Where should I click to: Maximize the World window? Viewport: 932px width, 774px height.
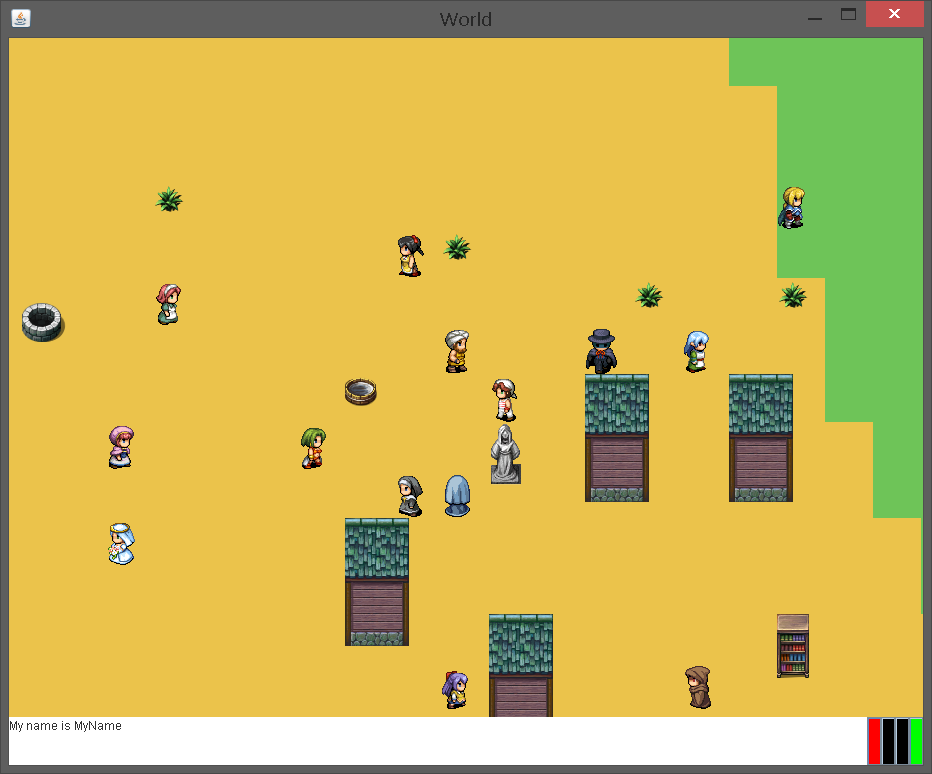click(848, 14)
